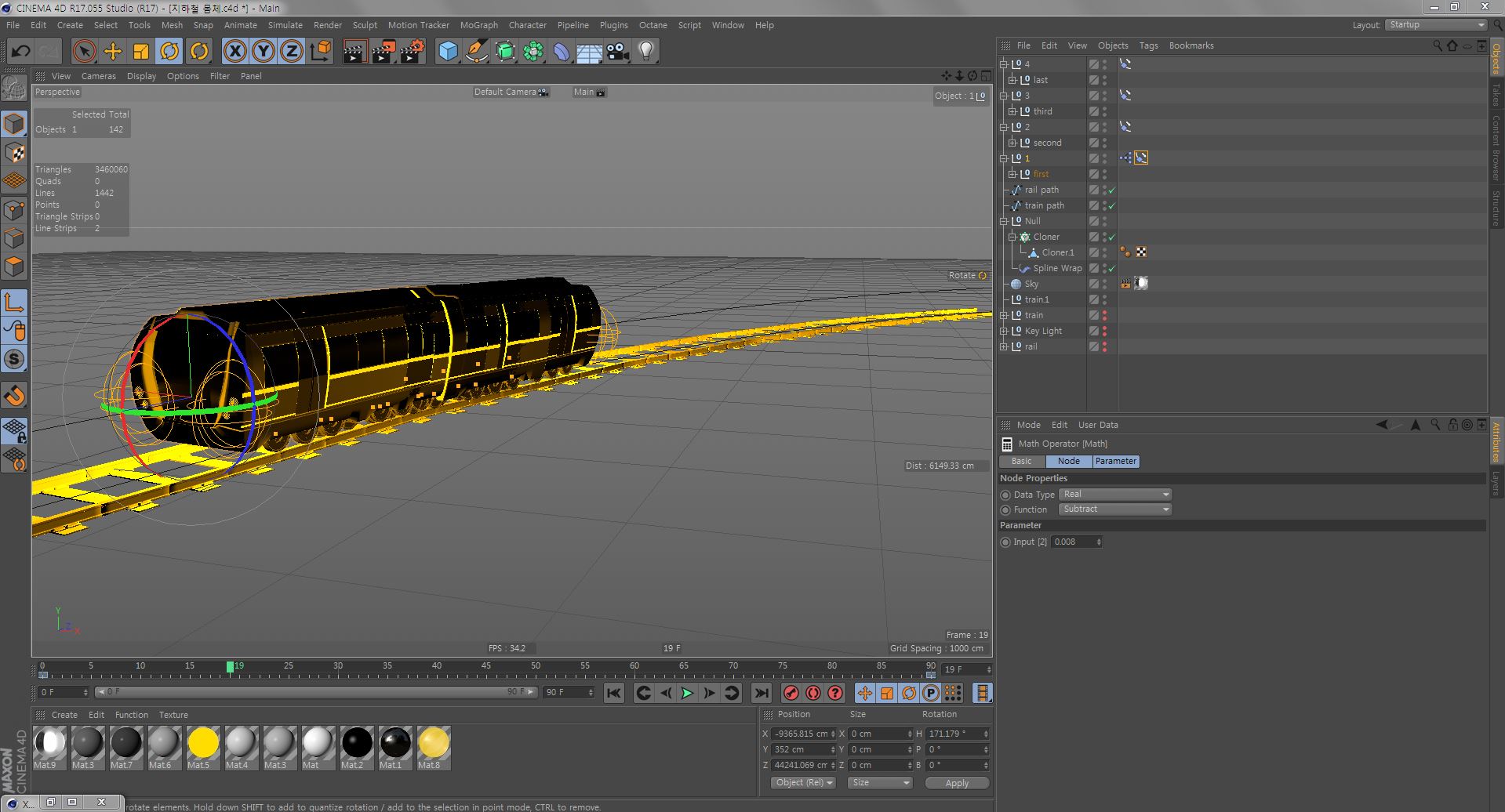Switch to Basic tab in Attributes

(x=1021, y=461)
